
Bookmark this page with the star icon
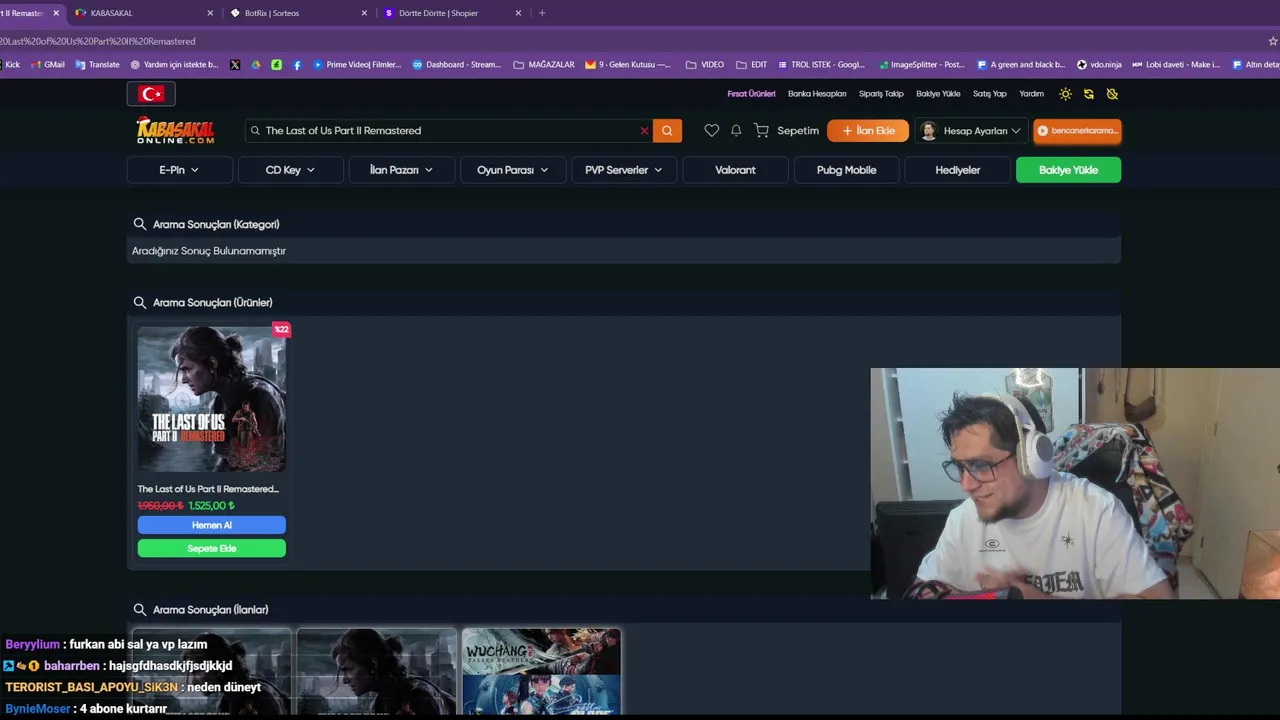click(x=1273, y=41)
